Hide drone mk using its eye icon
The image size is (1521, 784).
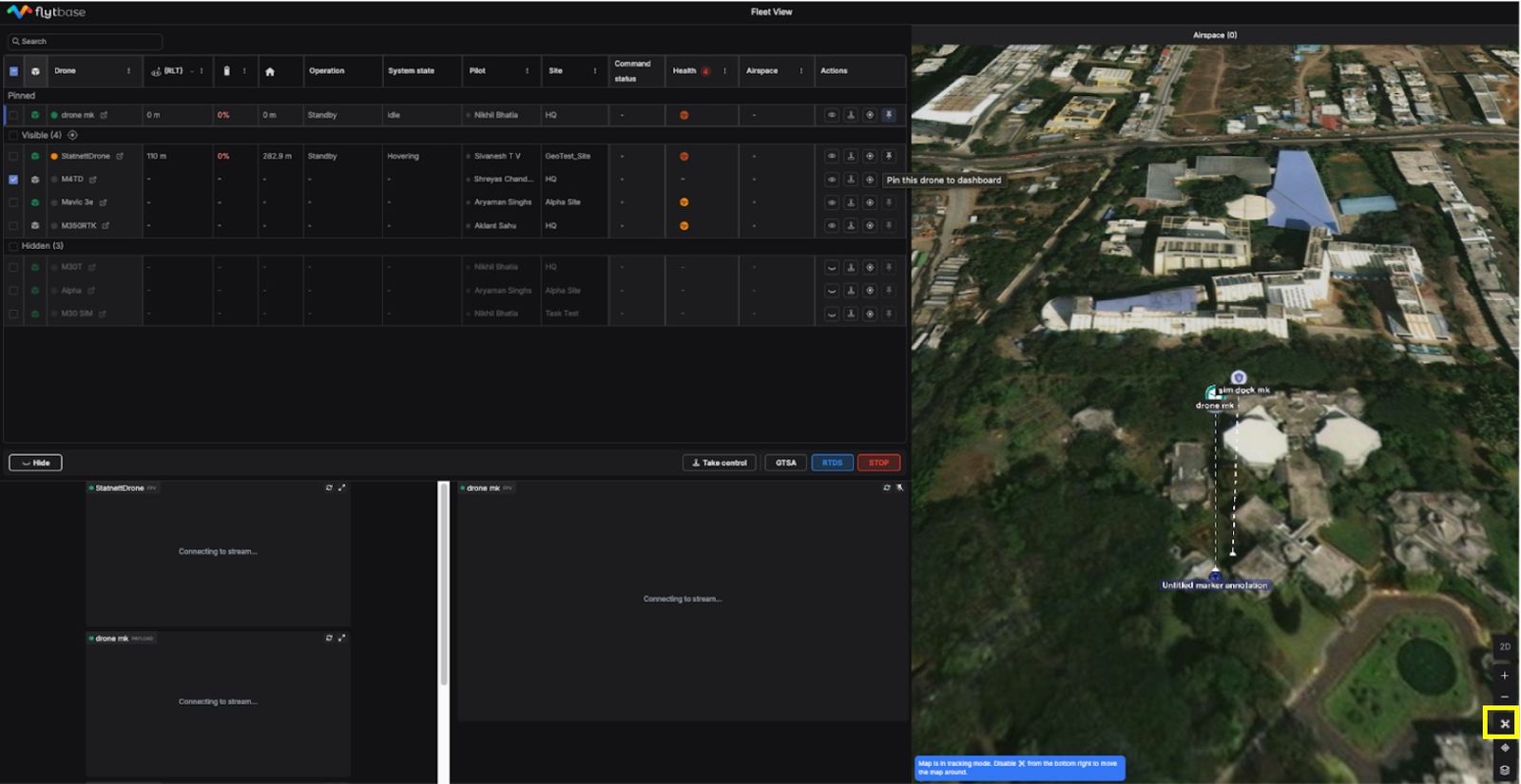pos(832,115)
